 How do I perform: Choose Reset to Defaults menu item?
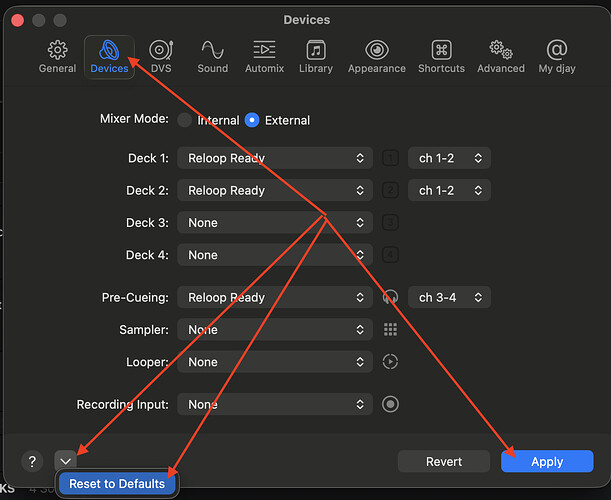coord(117,484)
